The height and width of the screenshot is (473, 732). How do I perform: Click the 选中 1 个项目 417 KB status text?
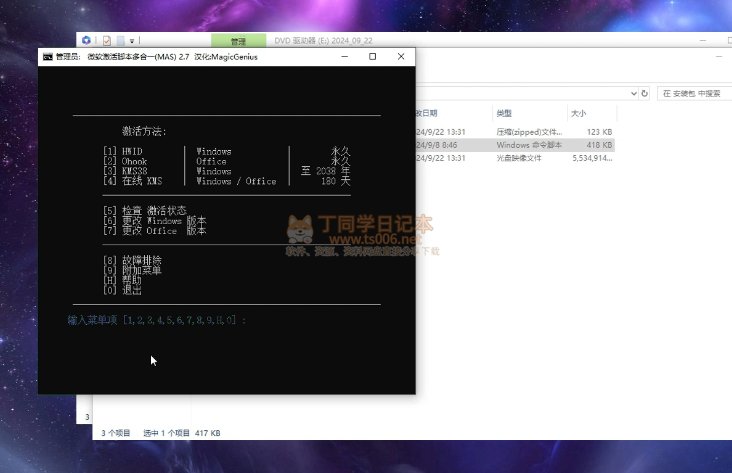pyautogui.click(x=182, y=433)
